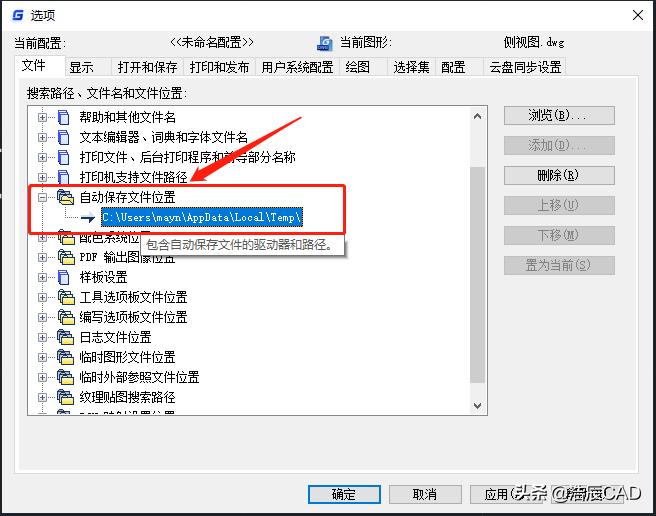Expand the 打印机支持文件路径 node
656x516 pixels.
(42, 177)
